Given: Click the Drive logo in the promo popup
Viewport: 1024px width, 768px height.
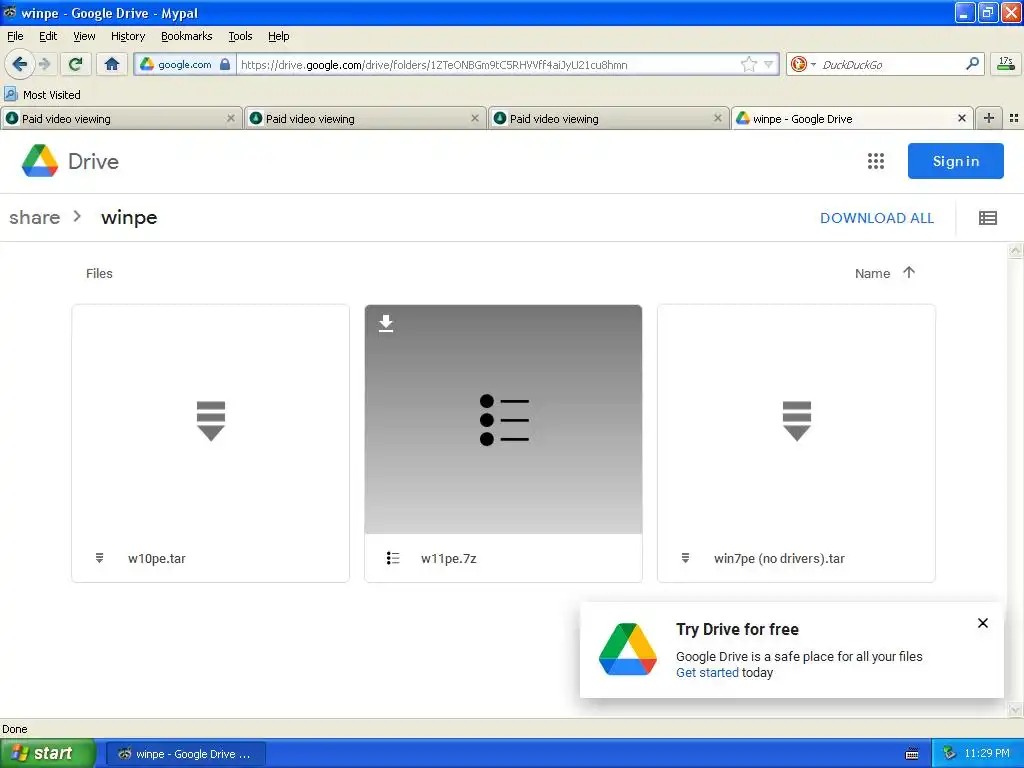Looking at the screenshot, I should coord(628,649).
